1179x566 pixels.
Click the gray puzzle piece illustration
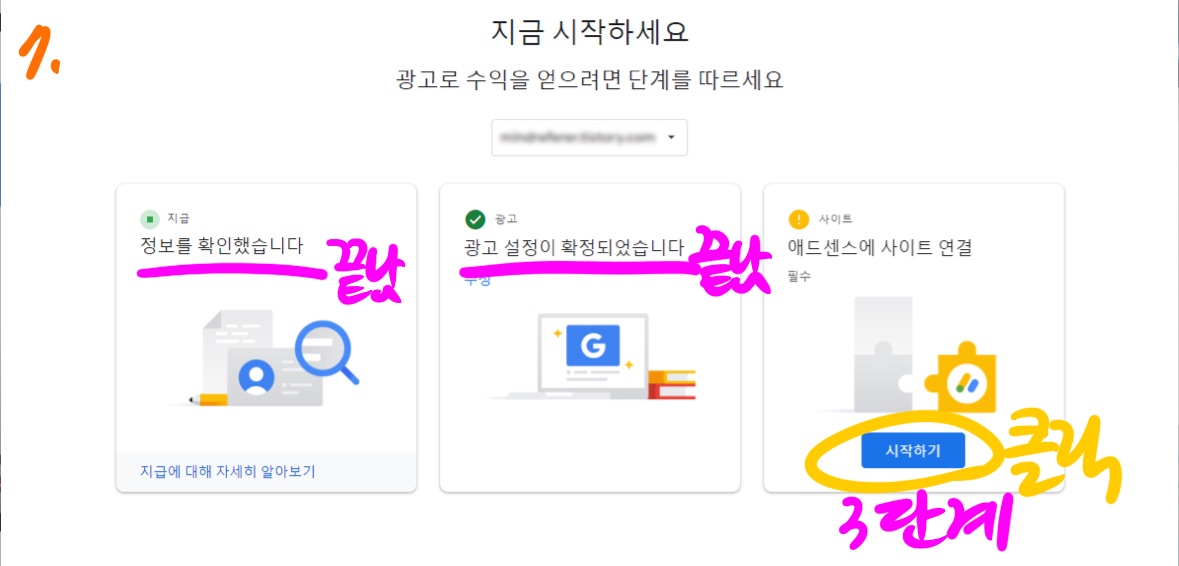coord(884,353)
